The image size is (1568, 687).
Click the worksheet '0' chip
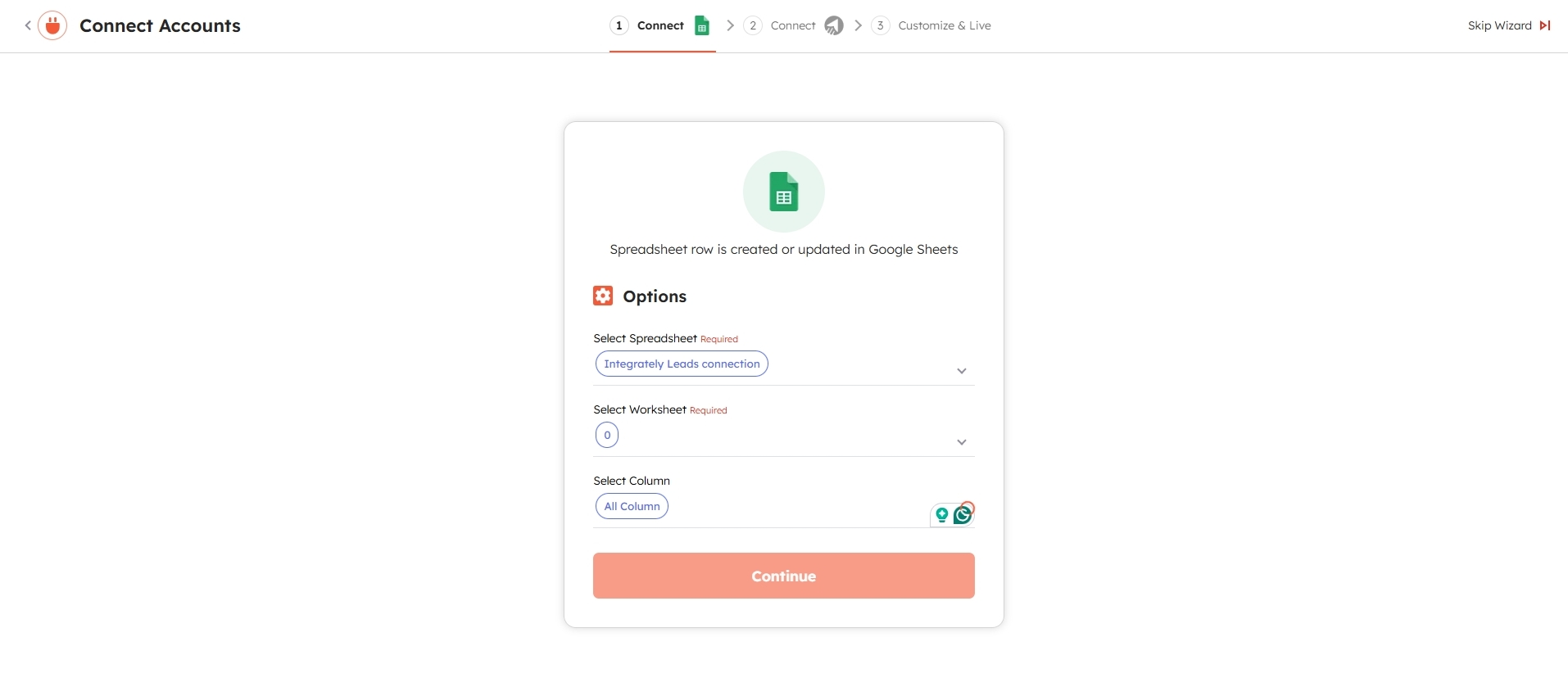607,435
